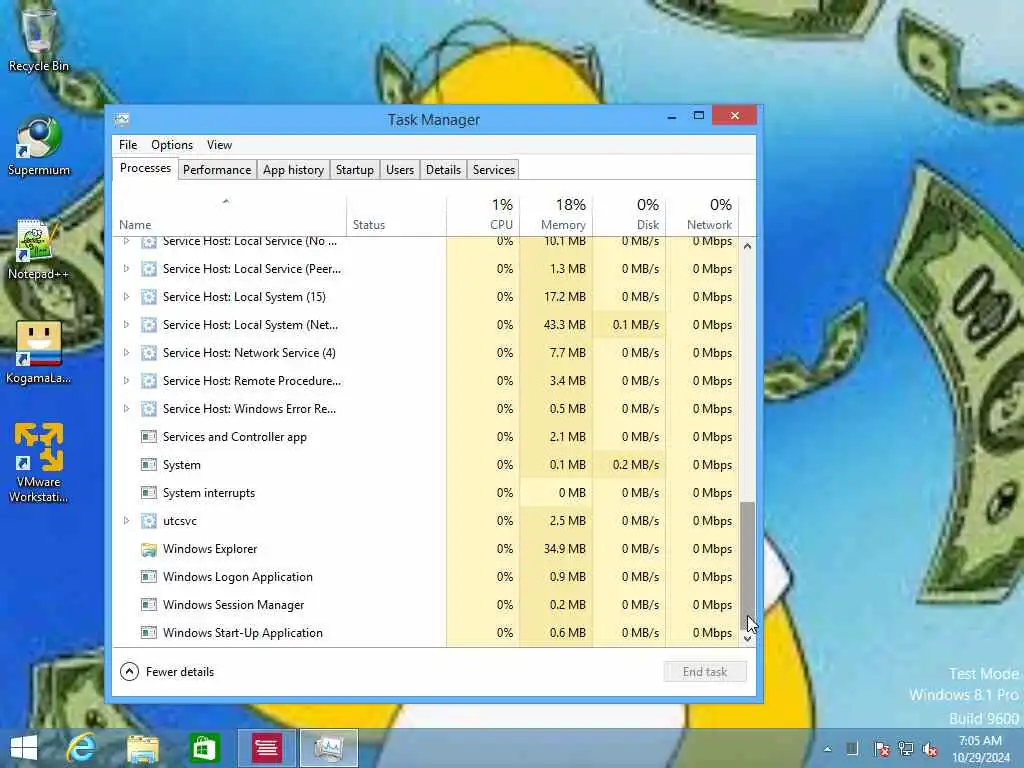The image size is (1024, 768).
Task: Expand the utcsvc process group
Action: coord(127,520)
